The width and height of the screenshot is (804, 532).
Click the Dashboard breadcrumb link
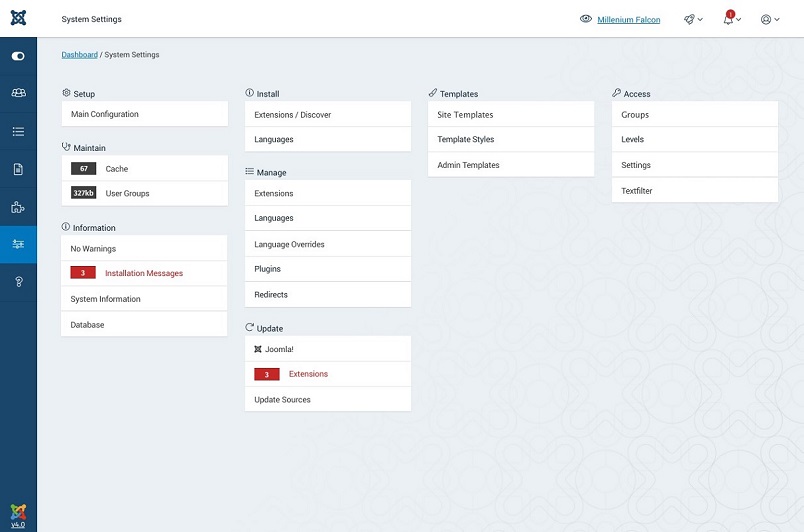coord(80,55)
